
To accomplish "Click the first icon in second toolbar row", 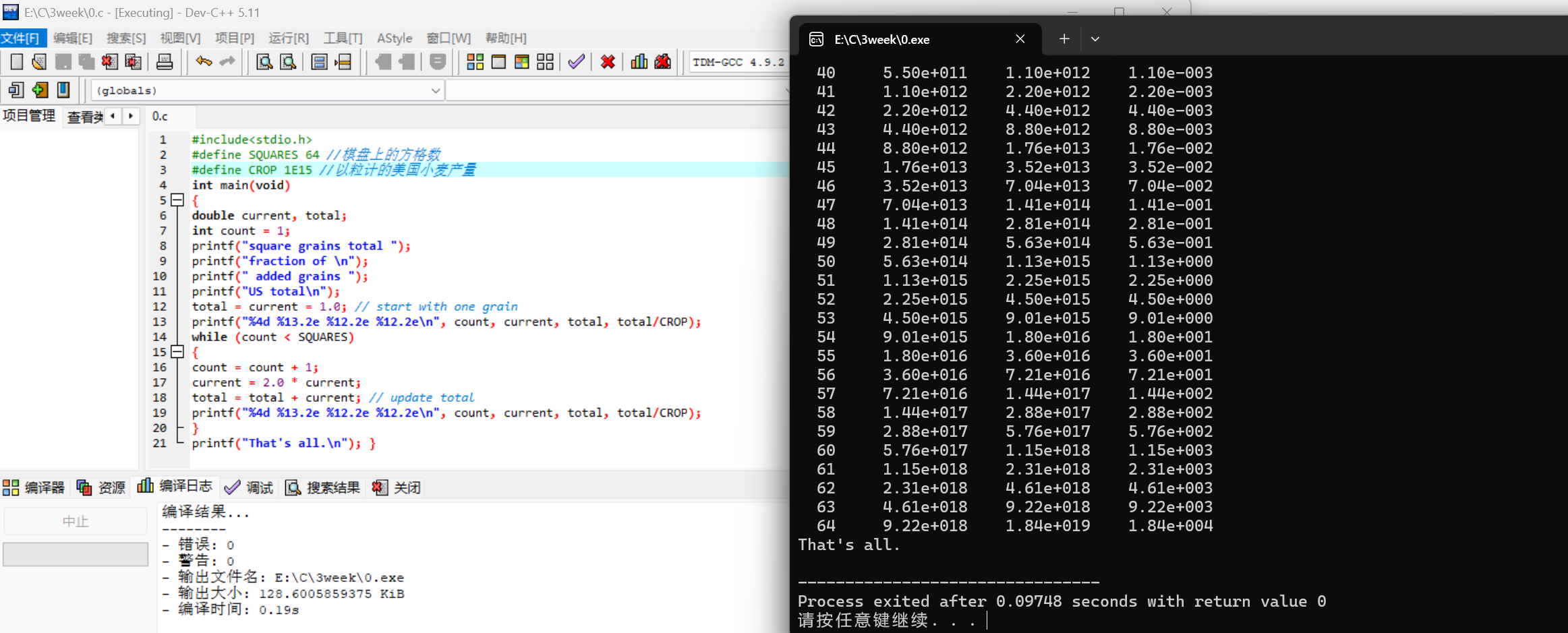I will (x=16, y=90).
